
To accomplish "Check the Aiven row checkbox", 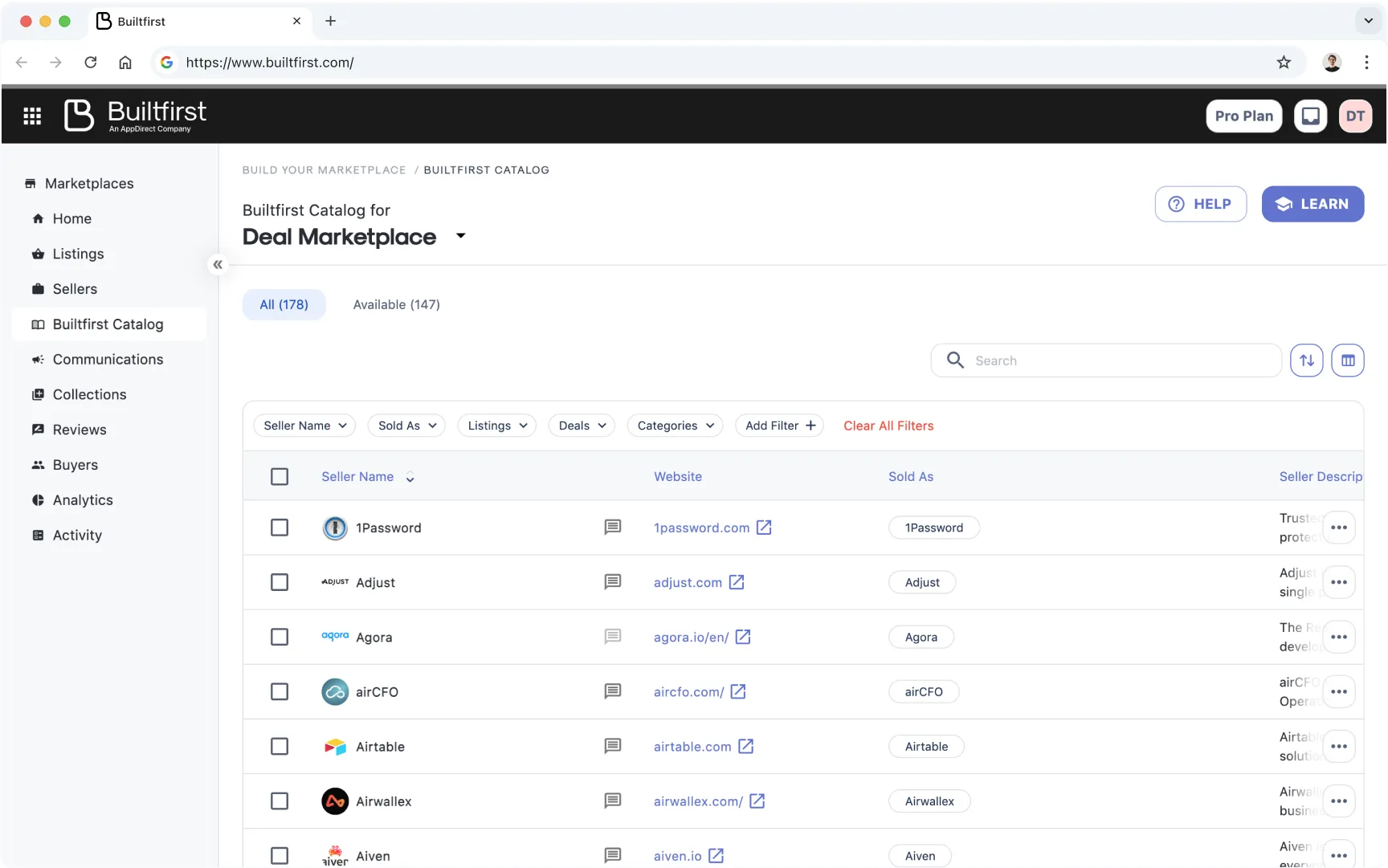I will [280, 855].
